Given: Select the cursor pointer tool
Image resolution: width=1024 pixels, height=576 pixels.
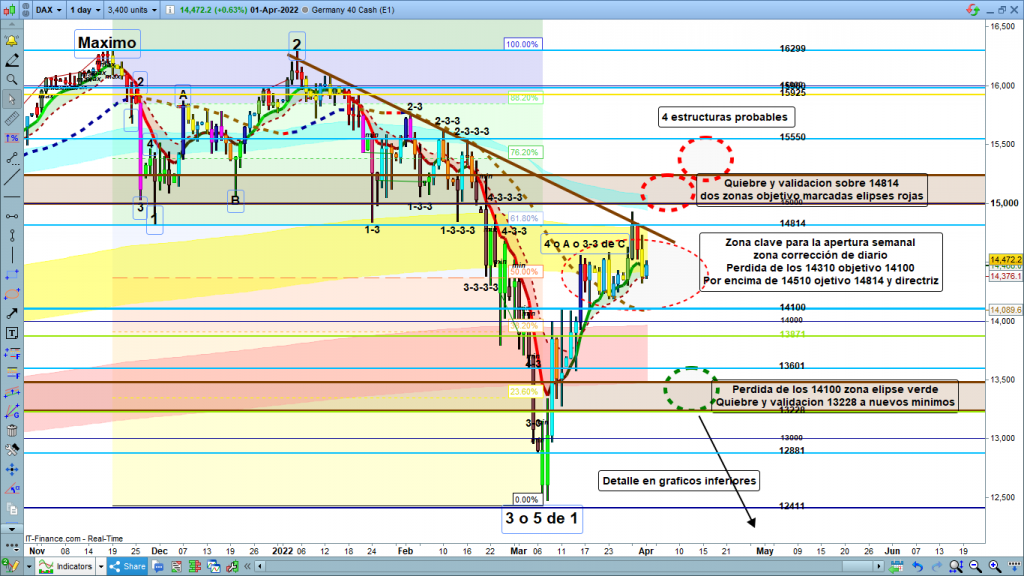Looking at the screenshot, I should [11, 99].
